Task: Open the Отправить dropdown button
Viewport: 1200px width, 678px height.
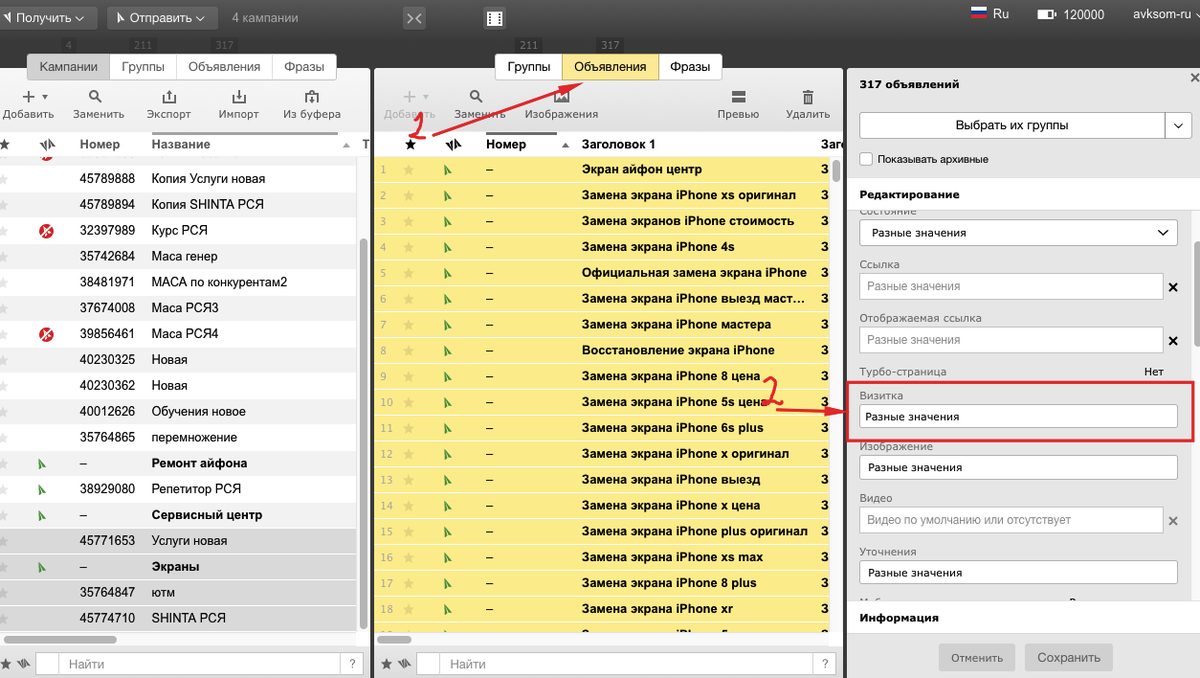Action: click(x=162, y=17)
